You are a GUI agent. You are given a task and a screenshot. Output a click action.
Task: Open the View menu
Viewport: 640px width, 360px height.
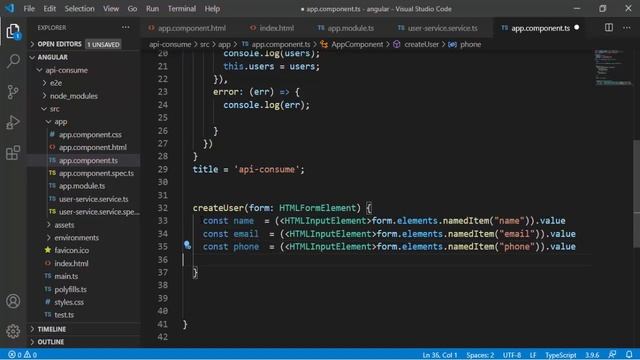click(x=111, y=9)
